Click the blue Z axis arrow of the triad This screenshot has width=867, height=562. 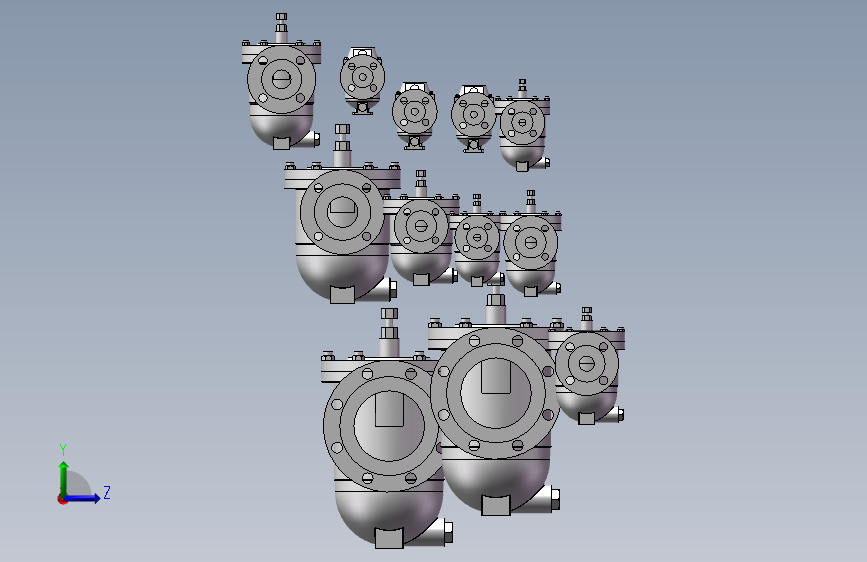coord(82,498)
